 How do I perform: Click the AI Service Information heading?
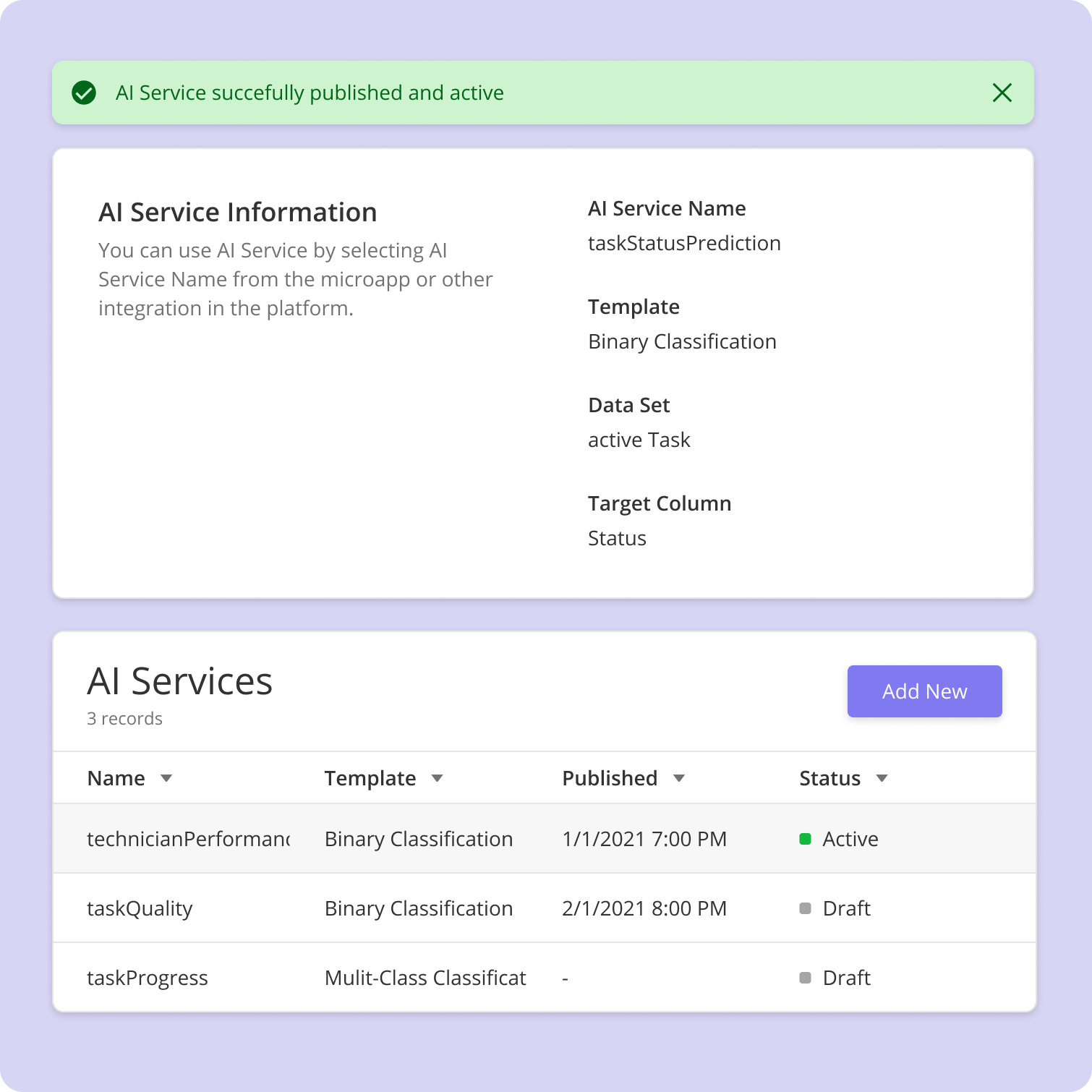point(237,213)
